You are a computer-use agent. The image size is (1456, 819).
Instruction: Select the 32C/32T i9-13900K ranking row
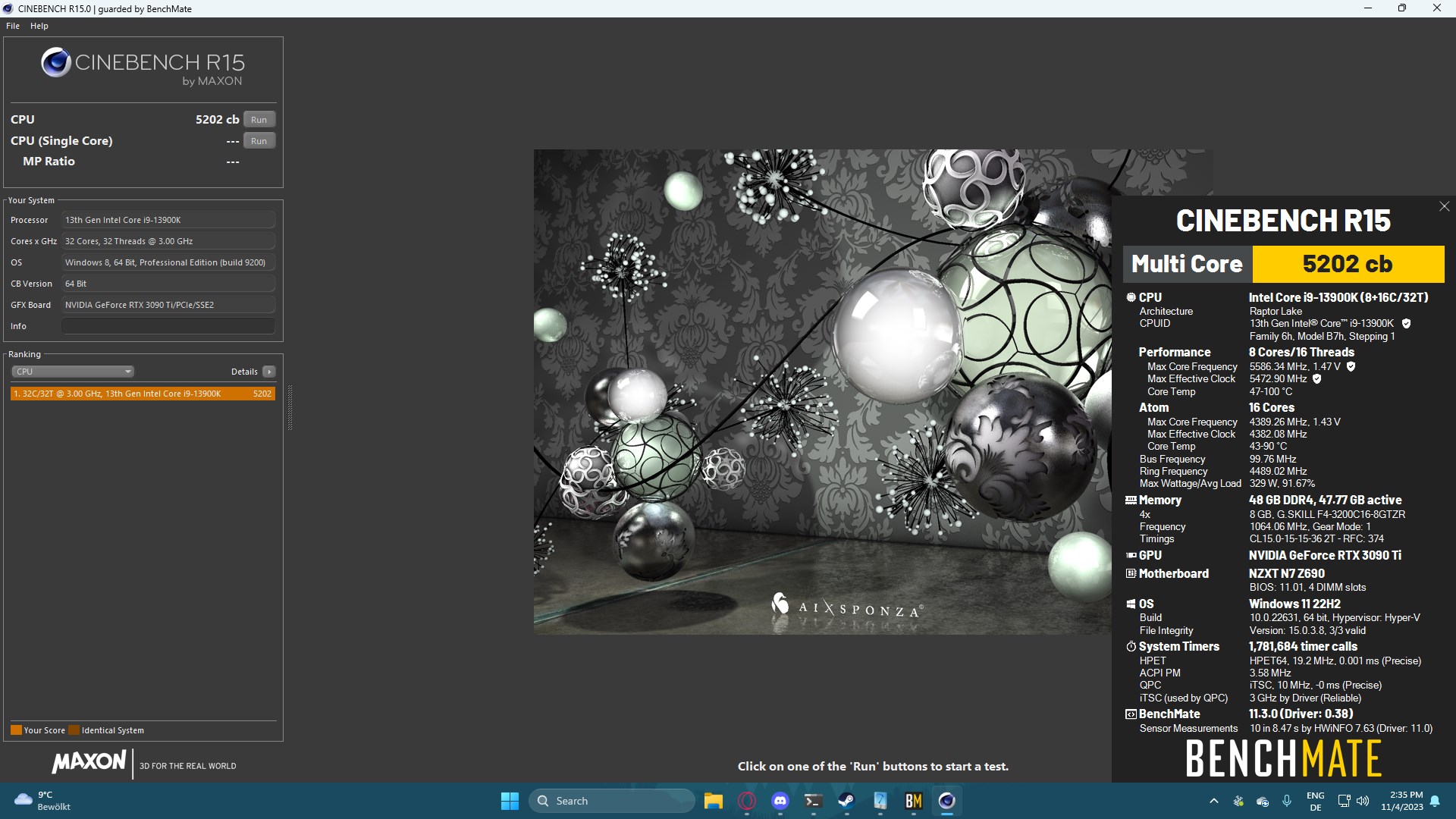click(x=143, y=394)
